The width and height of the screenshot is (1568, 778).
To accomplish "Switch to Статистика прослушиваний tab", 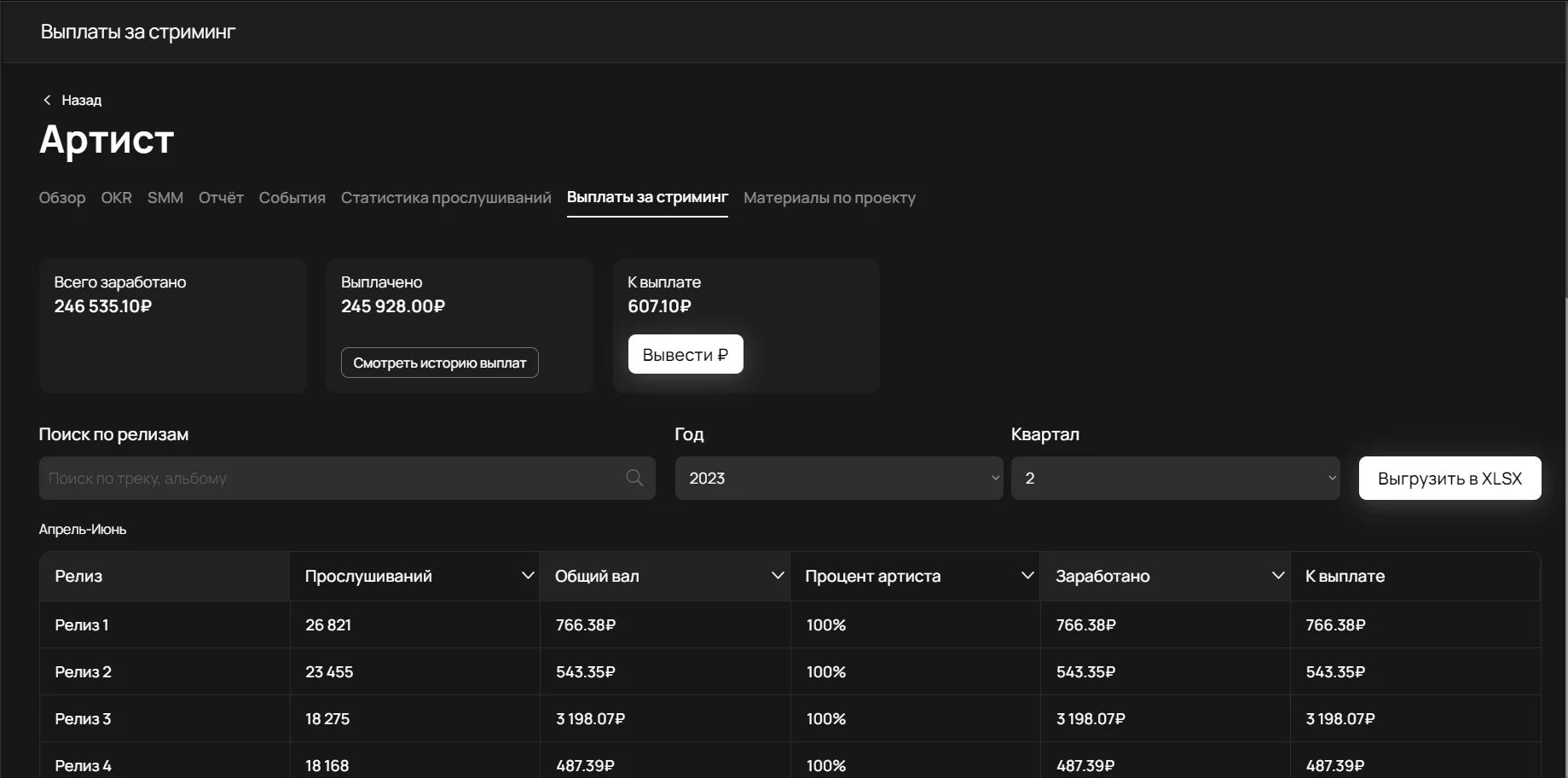I will pos(446,198).
